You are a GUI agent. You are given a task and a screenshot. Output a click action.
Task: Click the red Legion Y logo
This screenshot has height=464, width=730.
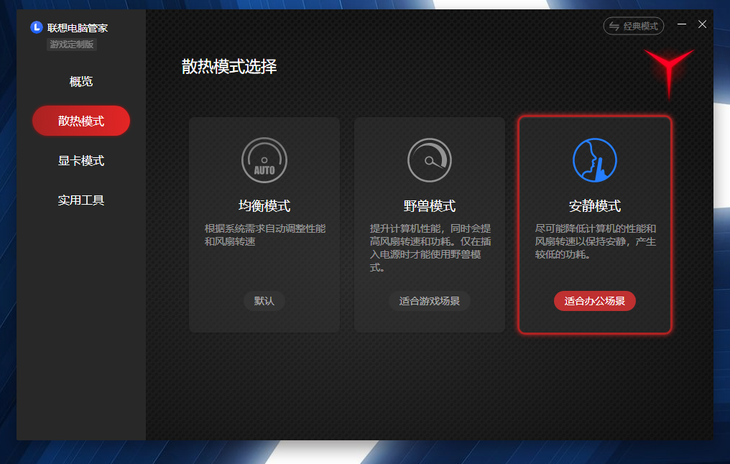pos(669,72)
